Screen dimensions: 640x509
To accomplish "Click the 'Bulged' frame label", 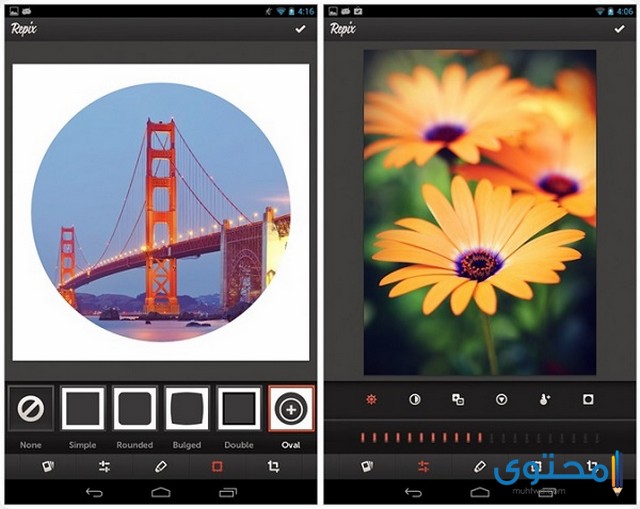I will coord(187,445).
